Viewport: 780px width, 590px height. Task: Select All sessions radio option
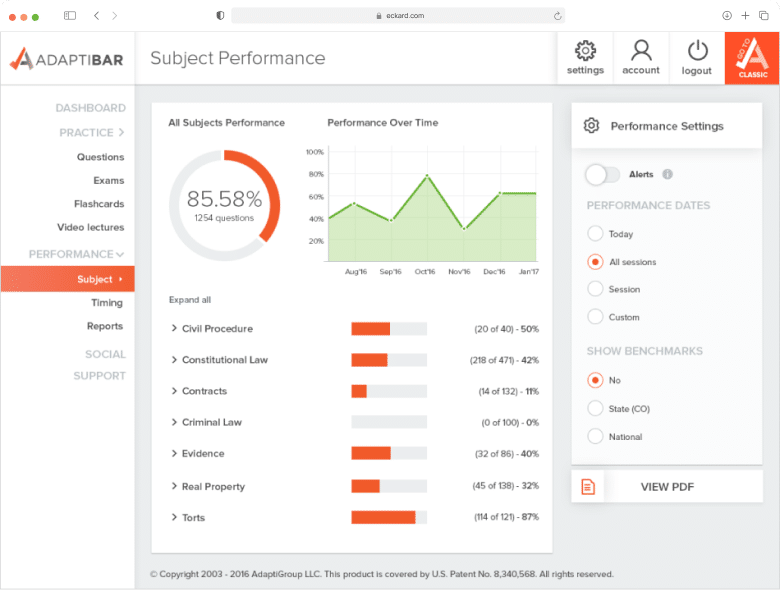pos(595,262)
